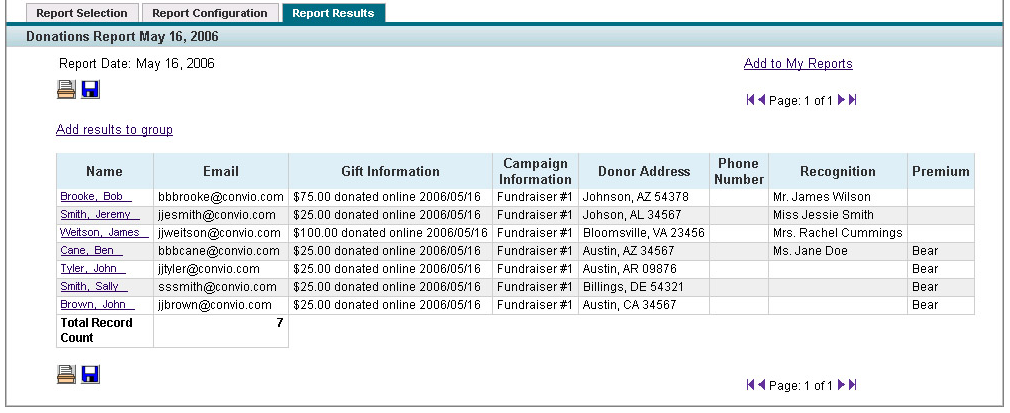Screen dimensions: 1010x413
Task: Click the Gift Information column header
Action: click(x=390, y=171)
